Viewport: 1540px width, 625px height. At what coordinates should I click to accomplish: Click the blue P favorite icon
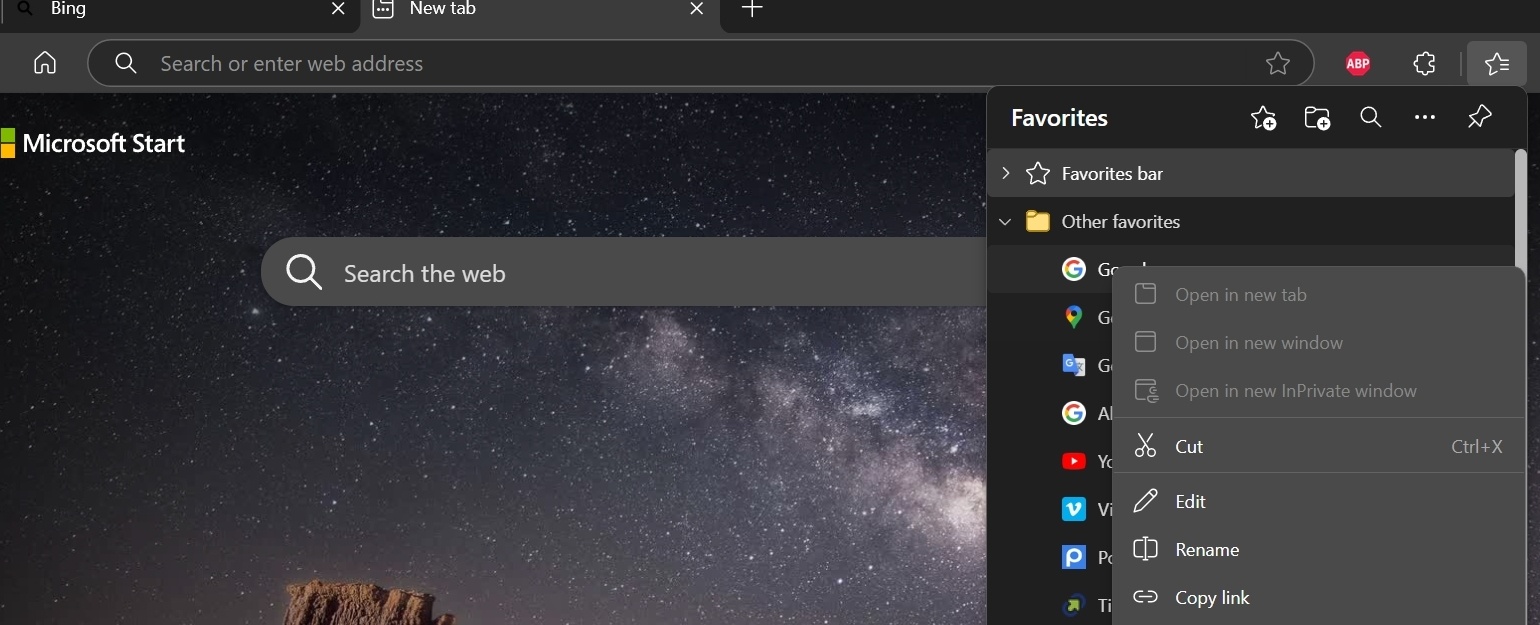(1073, 557)
